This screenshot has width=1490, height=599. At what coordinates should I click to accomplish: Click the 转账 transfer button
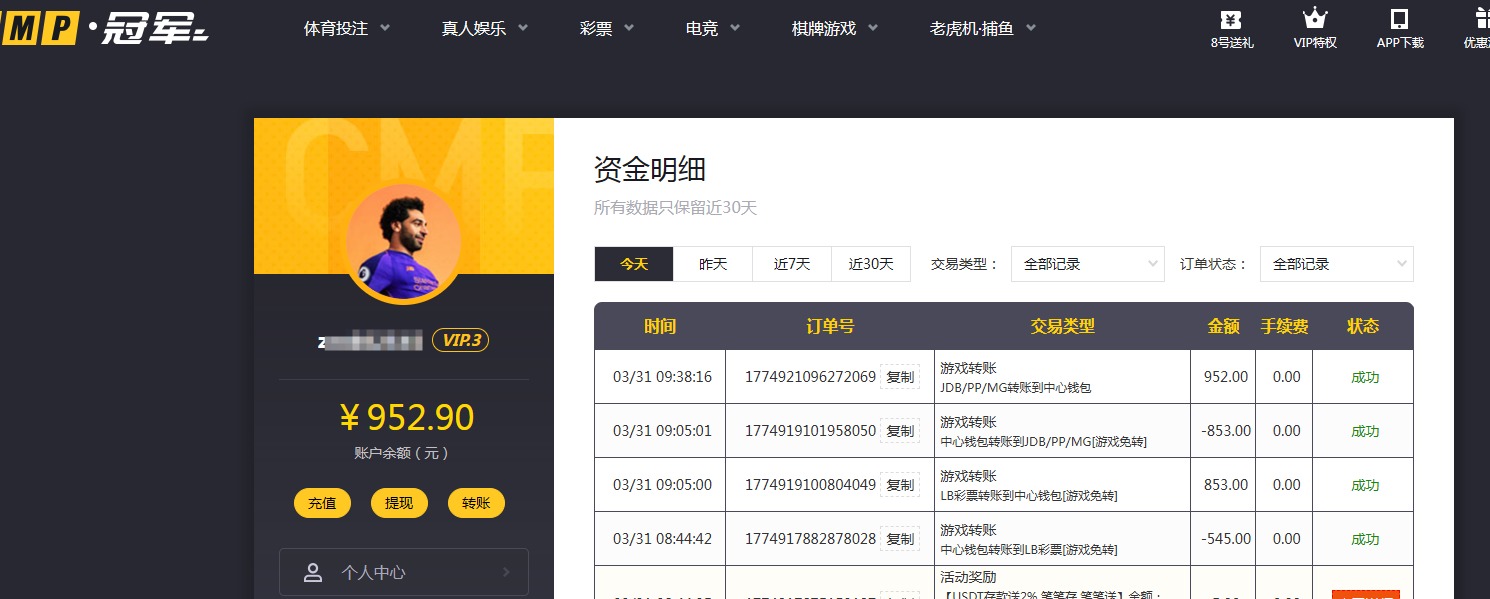coord(476,503)
